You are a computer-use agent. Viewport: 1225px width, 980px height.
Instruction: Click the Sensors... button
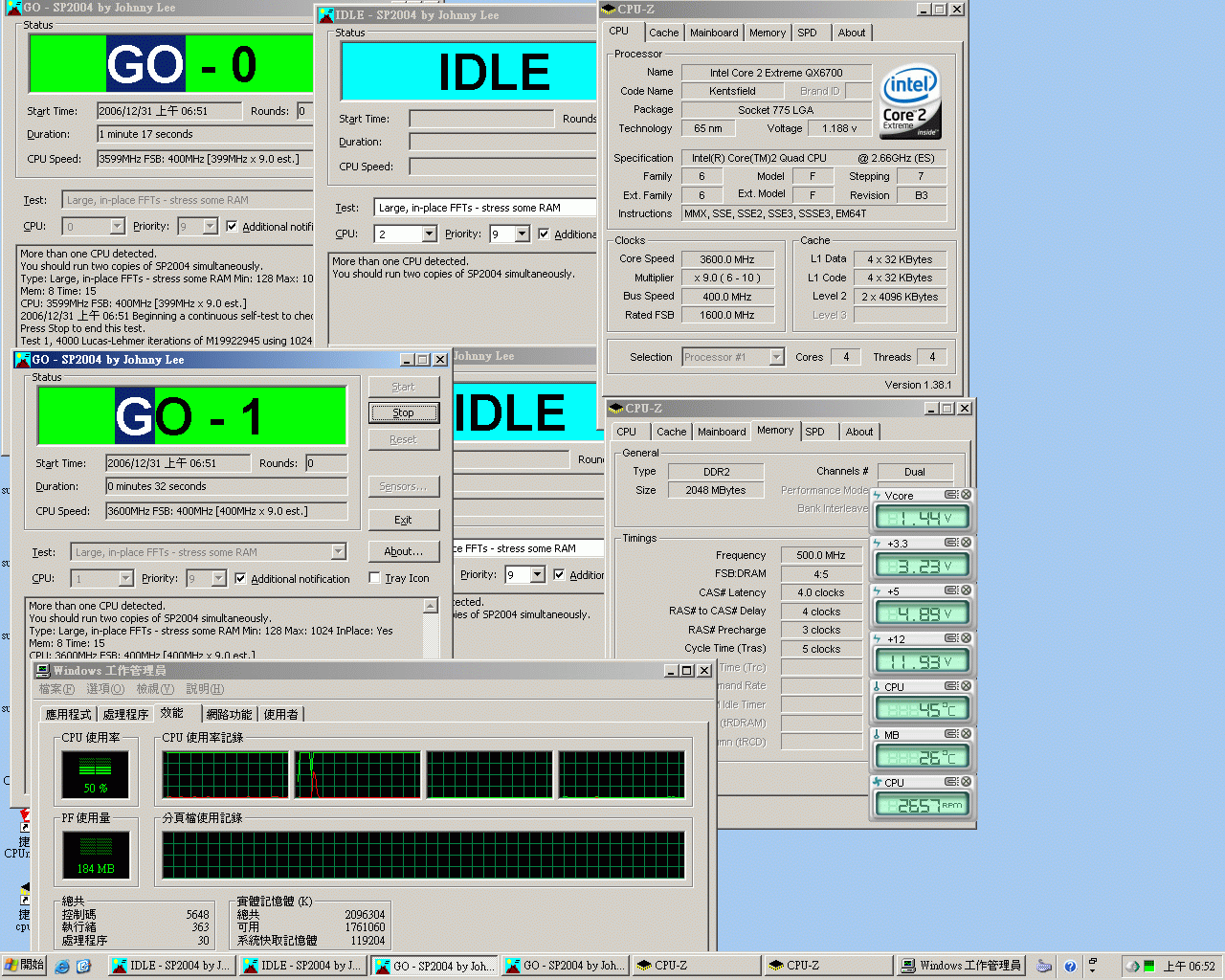tap(403, 487)
